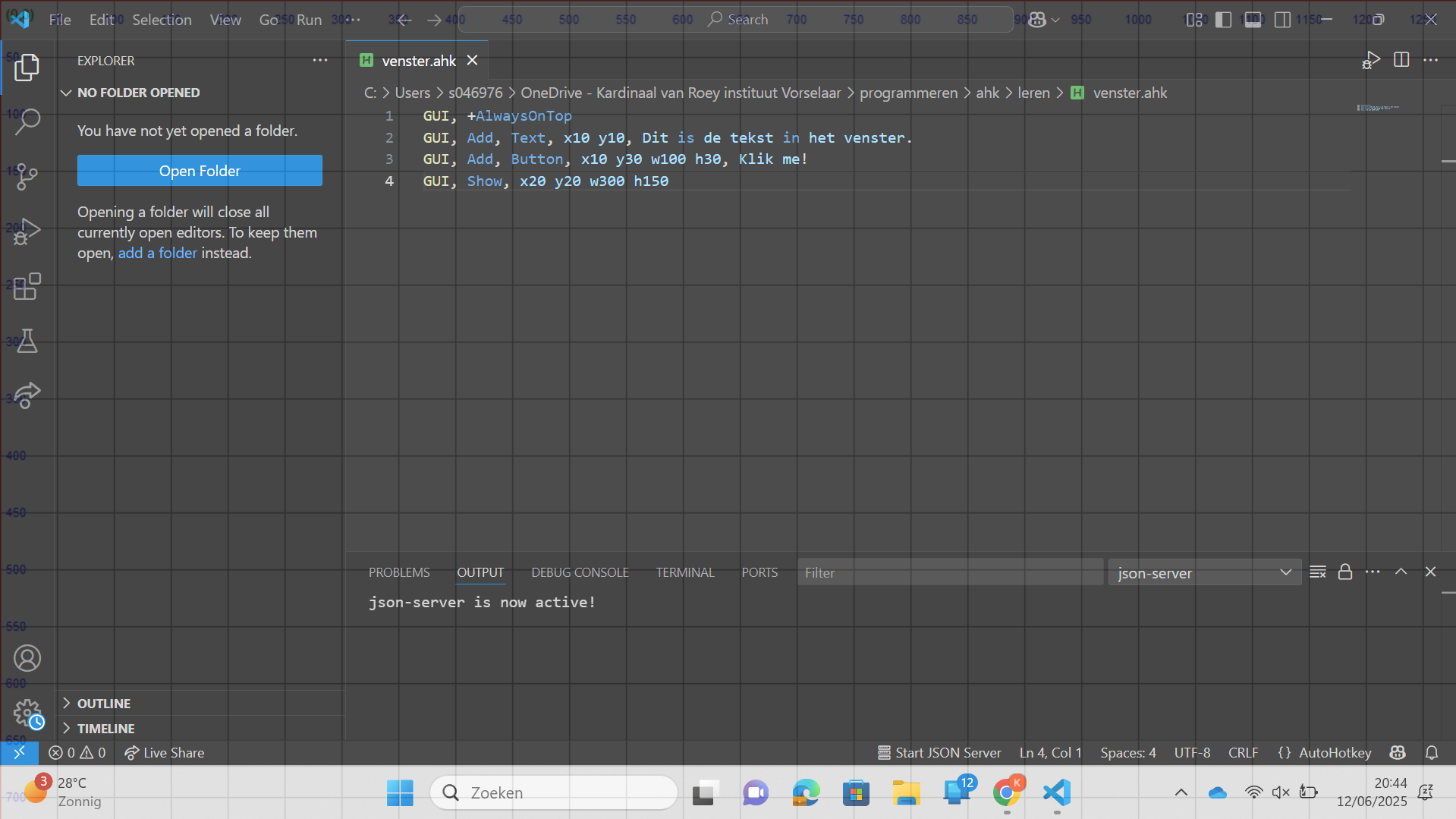Open the json-server output channel dropdown
The image size is (1456, 819).
[x=1205, y=572]
